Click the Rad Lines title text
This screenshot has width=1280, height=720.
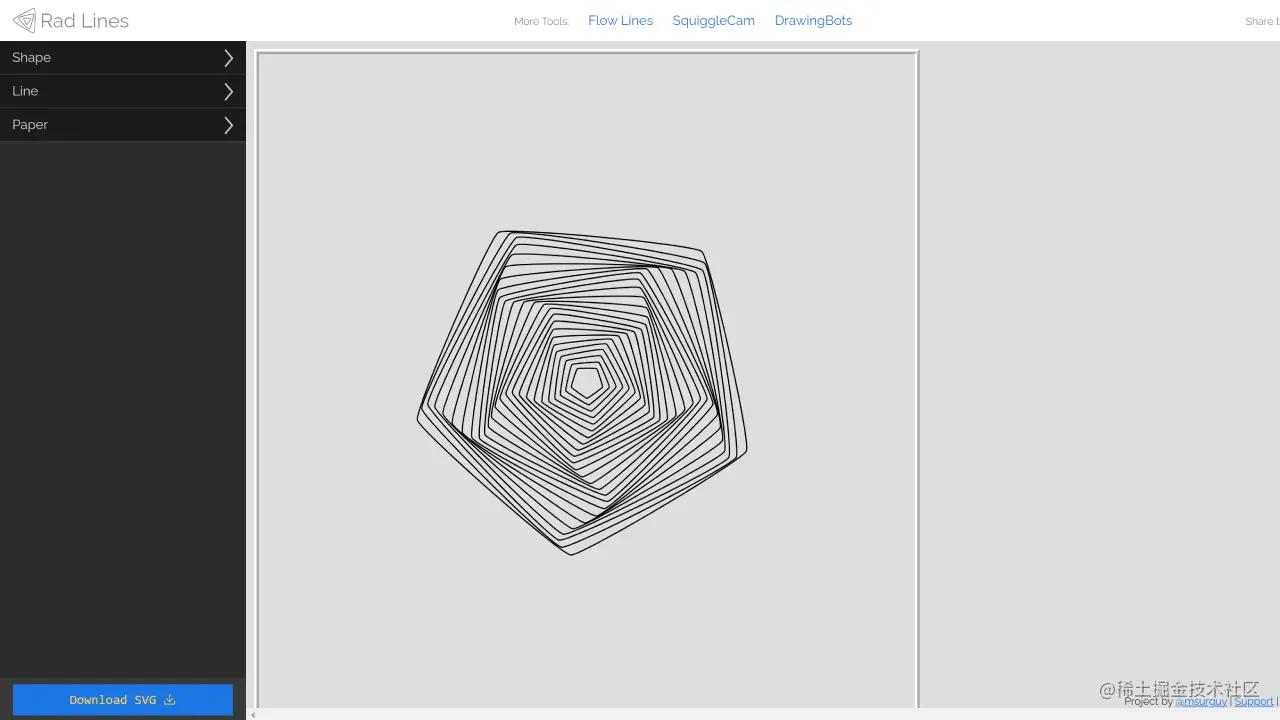tap(85, 20)
